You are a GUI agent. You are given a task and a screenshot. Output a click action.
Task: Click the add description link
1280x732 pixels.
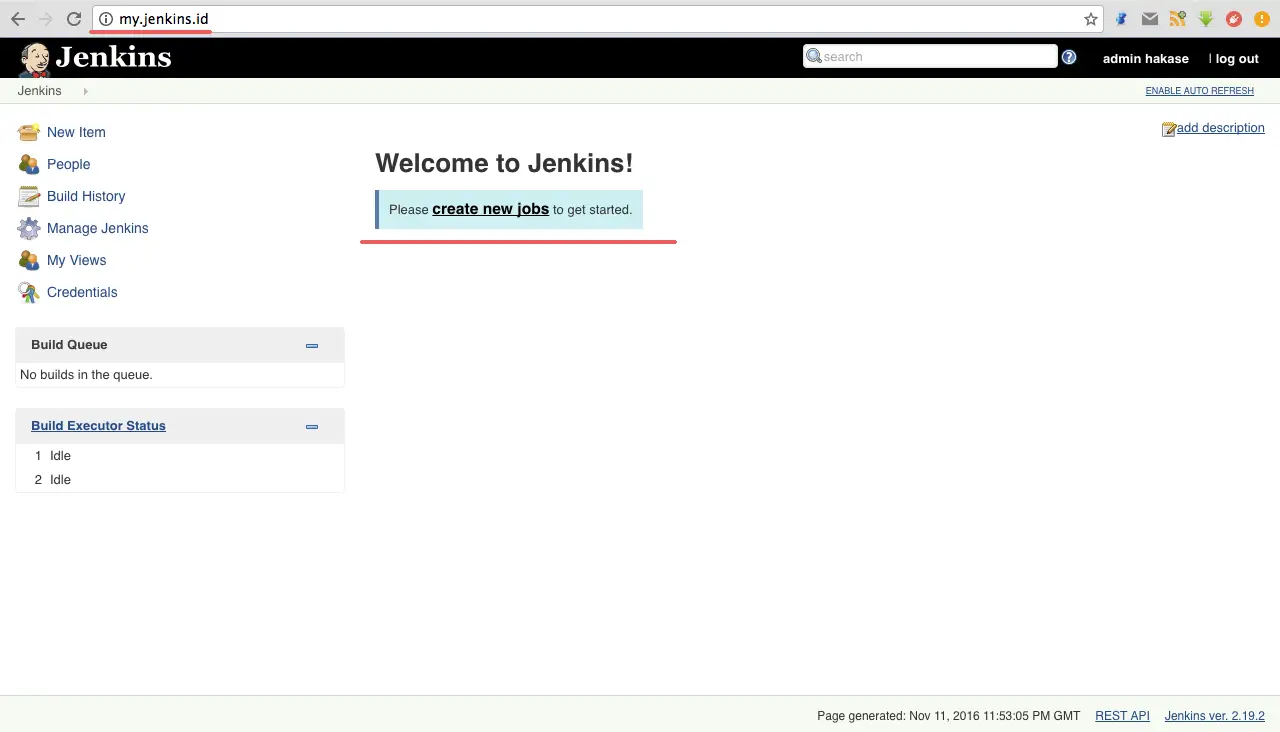1220,128
